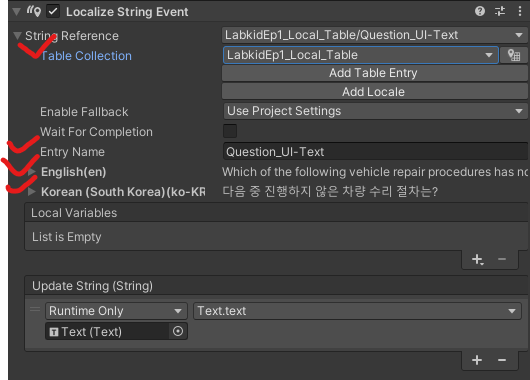Viewport: 530px width, 380px height.
Task: Remove a local variable with the minus button
Action: pyautogui.click(x=502, y=259)
